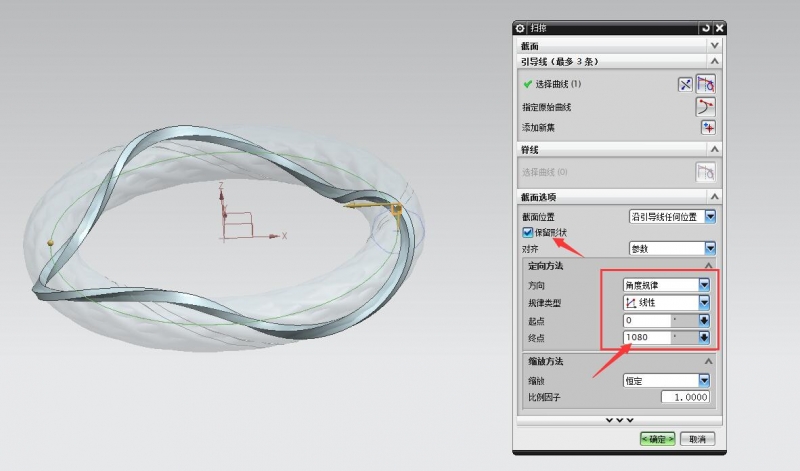Close the 扫掠 dialog
Screen dimensions: 800x471
tap(719, 29)
